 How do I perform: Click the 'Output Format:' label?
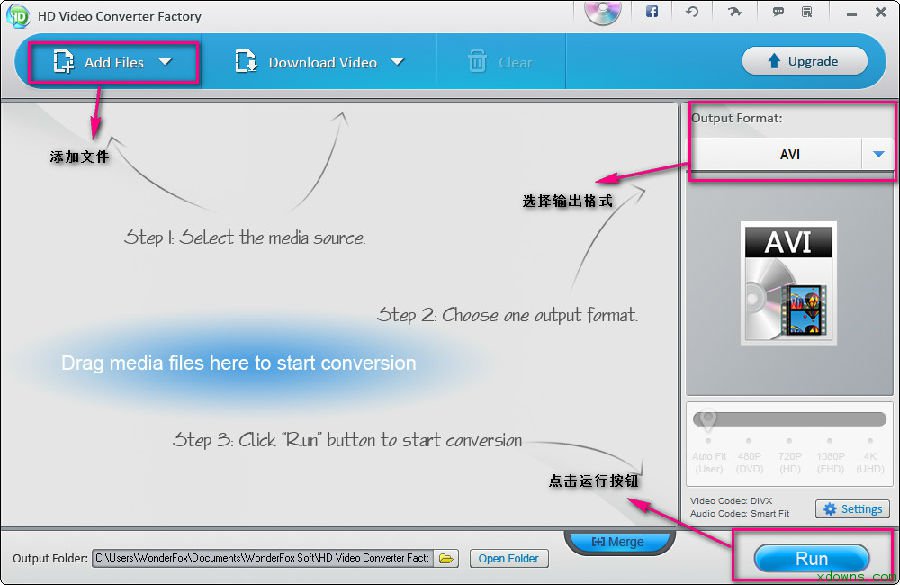(736, 118)
